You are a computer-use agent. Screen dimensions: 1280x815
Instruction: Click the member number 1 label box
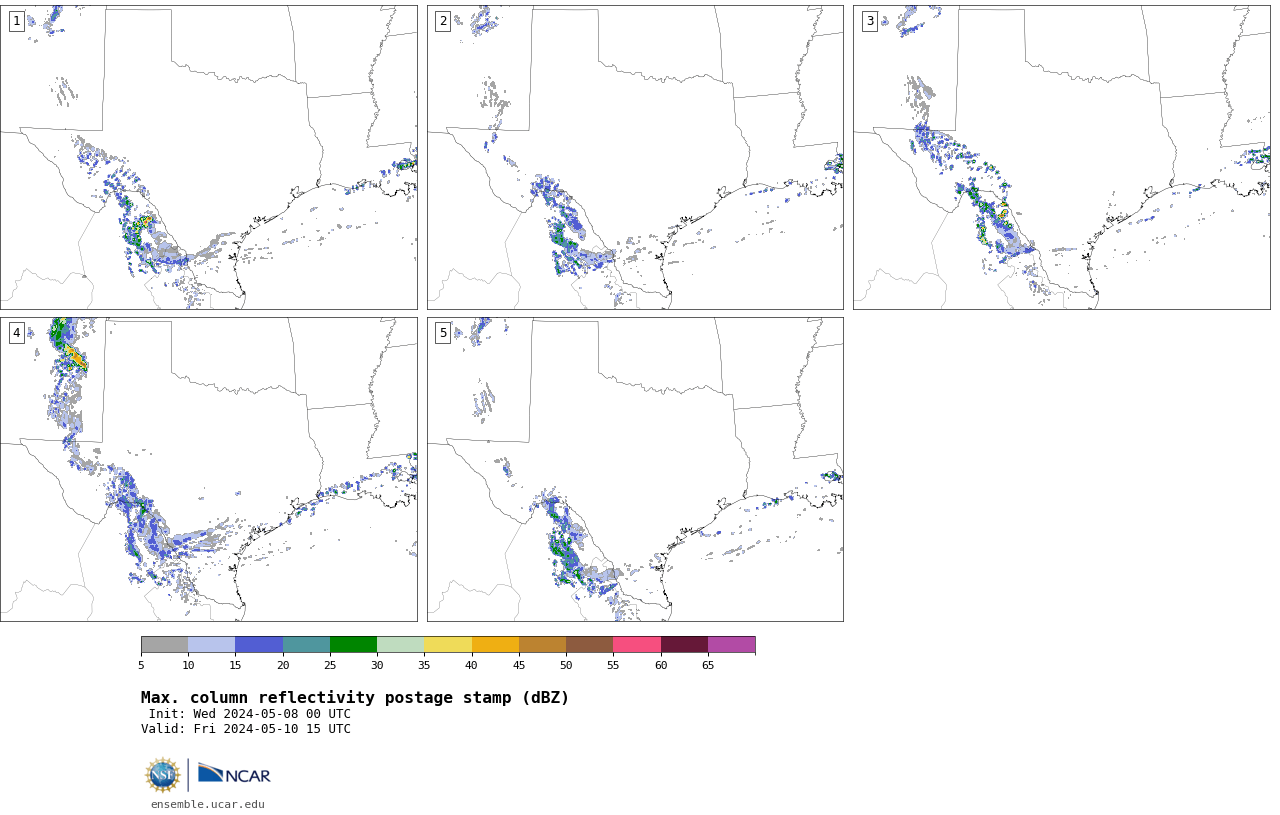pyautogui.click(x=16, y=21)
